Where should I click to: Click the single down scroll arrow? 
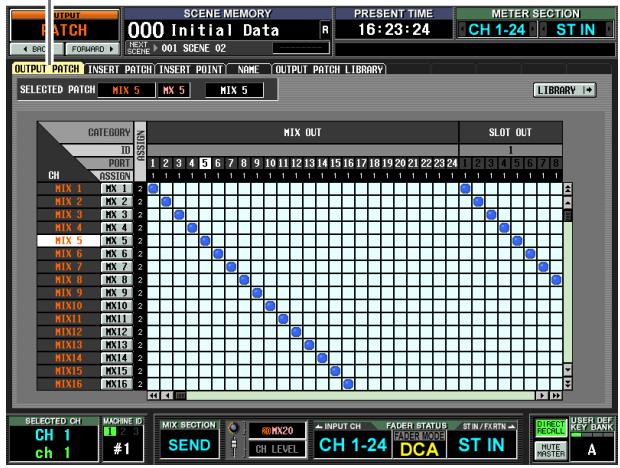(568, 370)
